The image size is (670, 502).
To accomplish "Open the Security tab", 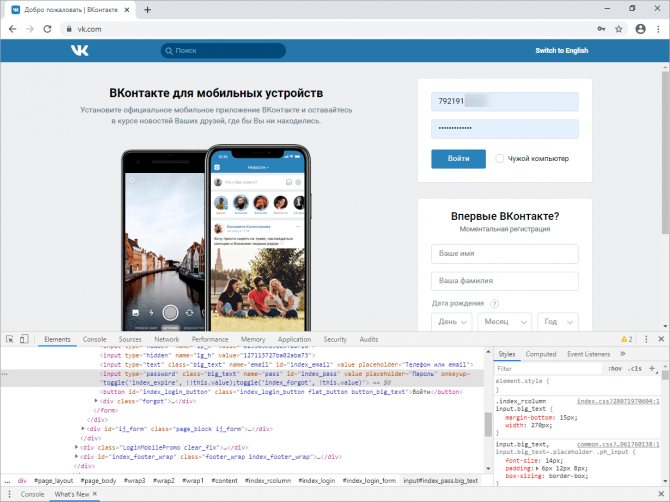I will point(335,339).
